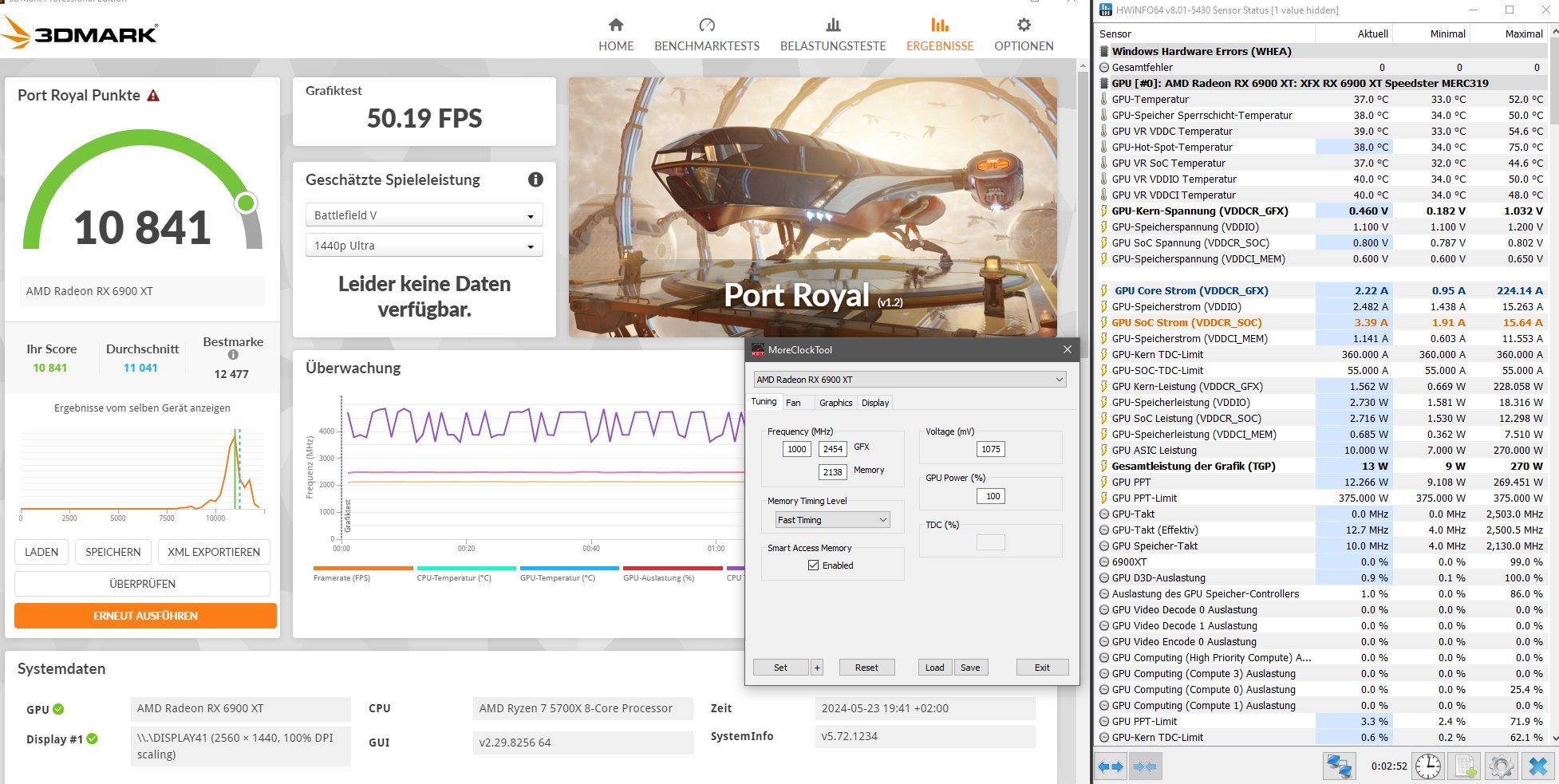Close HWiNFO sensors via blue X icon
Image resolution: width=1559 pixels, height=784 pixels.
(x=1537, y=766)
